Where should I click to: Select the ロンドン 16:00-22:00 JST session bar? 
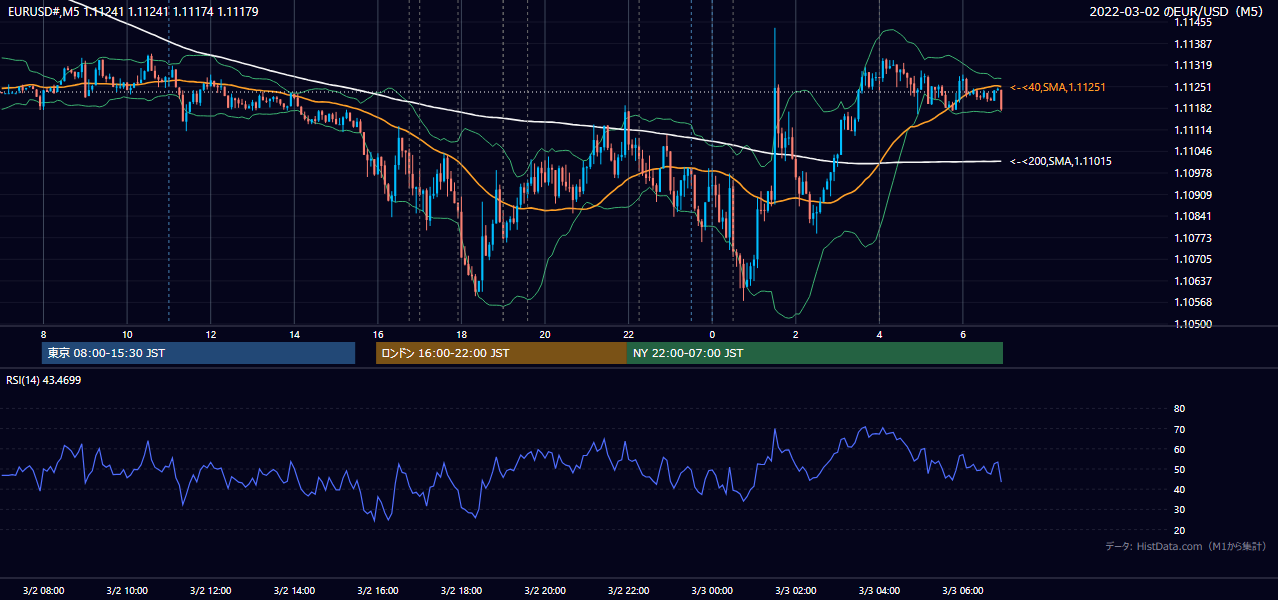501,353
